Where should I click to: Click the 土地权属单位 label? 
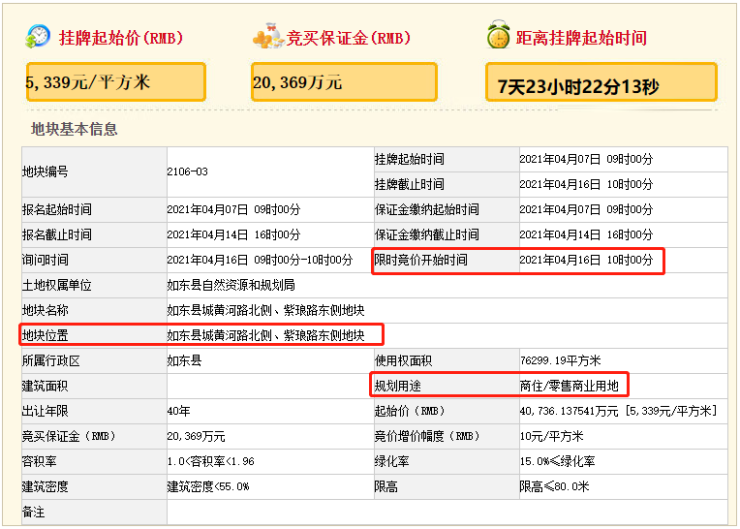pos(57,285)
